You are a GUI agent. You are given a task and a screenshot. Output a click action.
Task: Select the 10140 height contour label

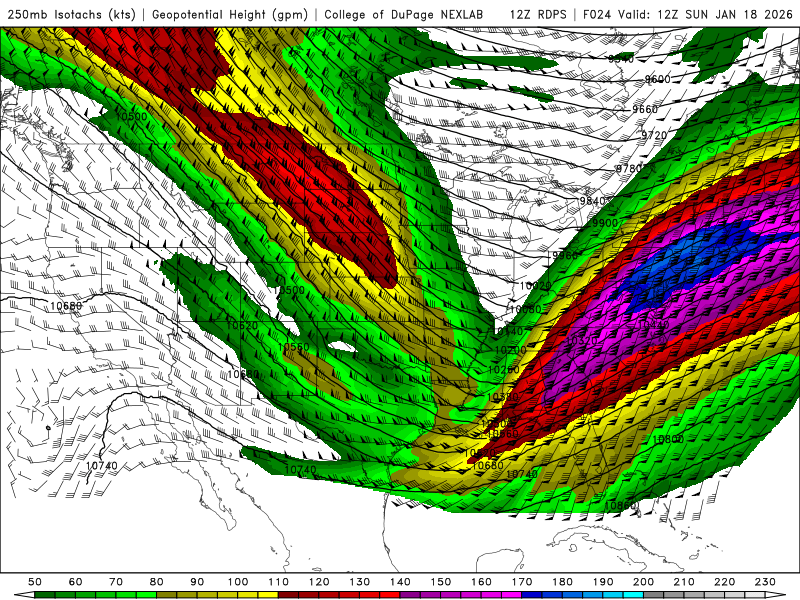[508, 332]
